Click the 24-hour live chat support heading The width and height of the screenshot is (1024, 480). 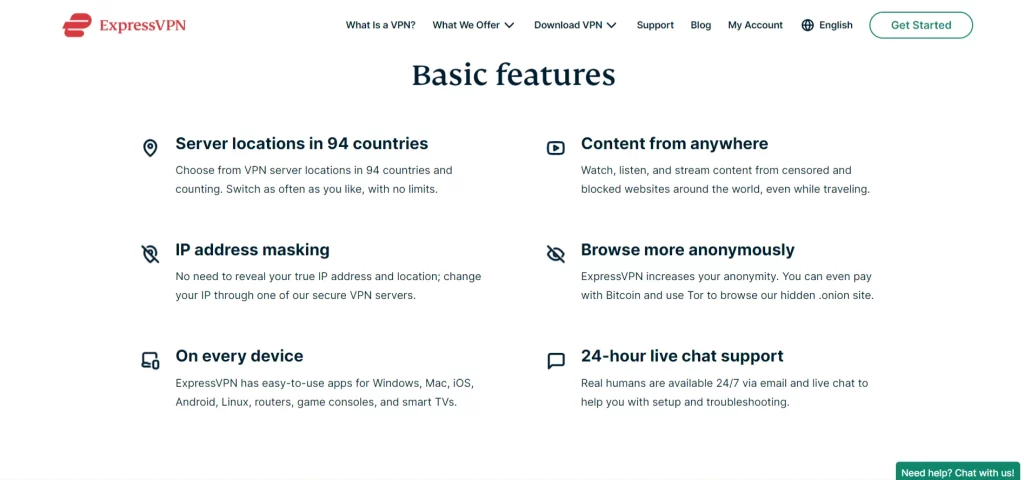682,357
